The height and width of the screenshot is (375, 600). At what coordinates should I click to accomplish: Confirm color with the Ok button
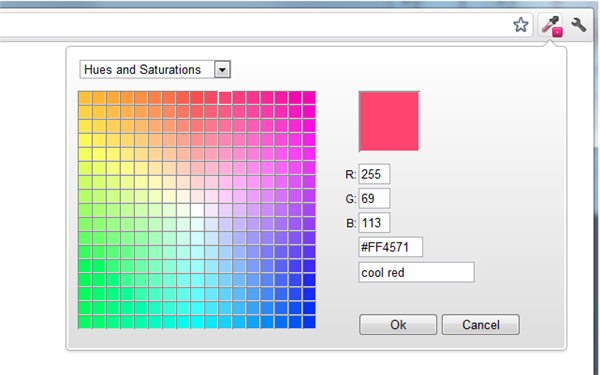398,324
